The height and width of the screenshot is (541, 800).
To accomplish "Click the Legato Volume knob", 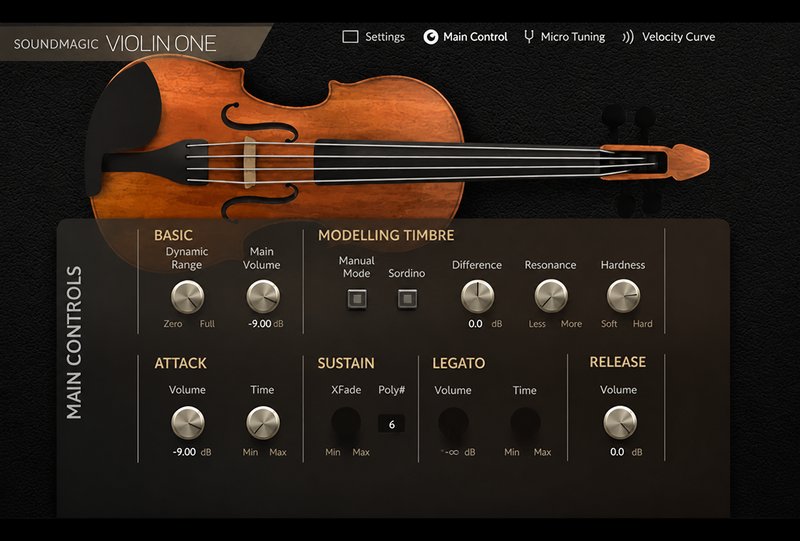I will (453, 423).
